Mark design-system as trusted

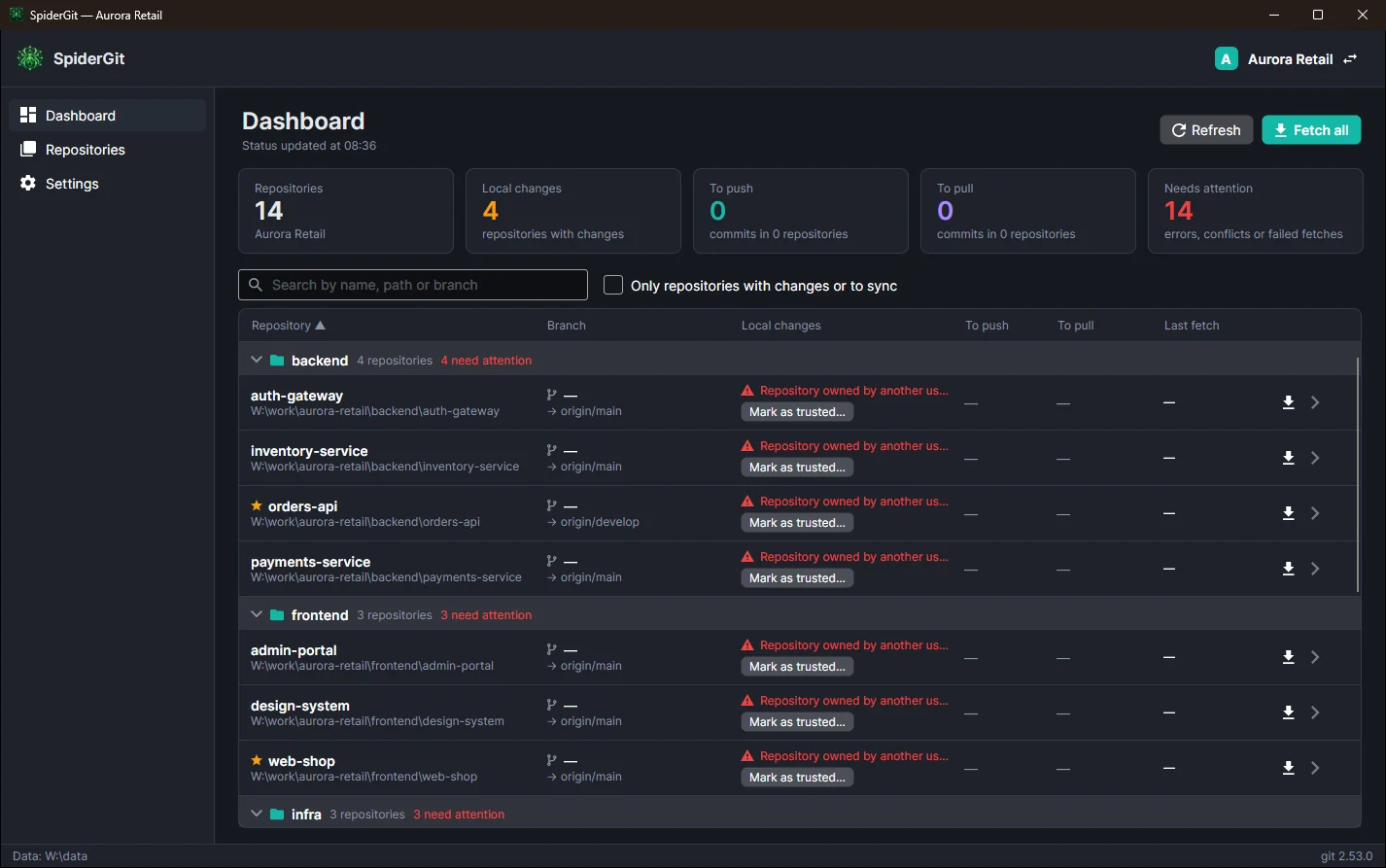pyautogui.click(x=797, y=722)
